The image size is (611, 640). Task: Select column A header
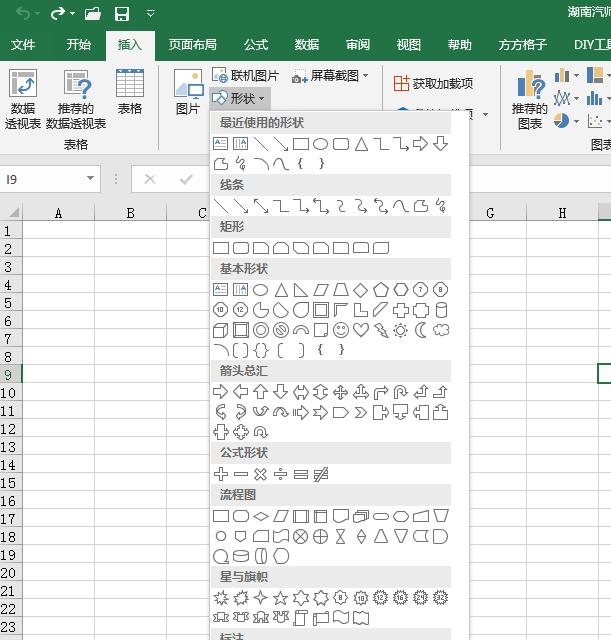click(x=58, y=213)
